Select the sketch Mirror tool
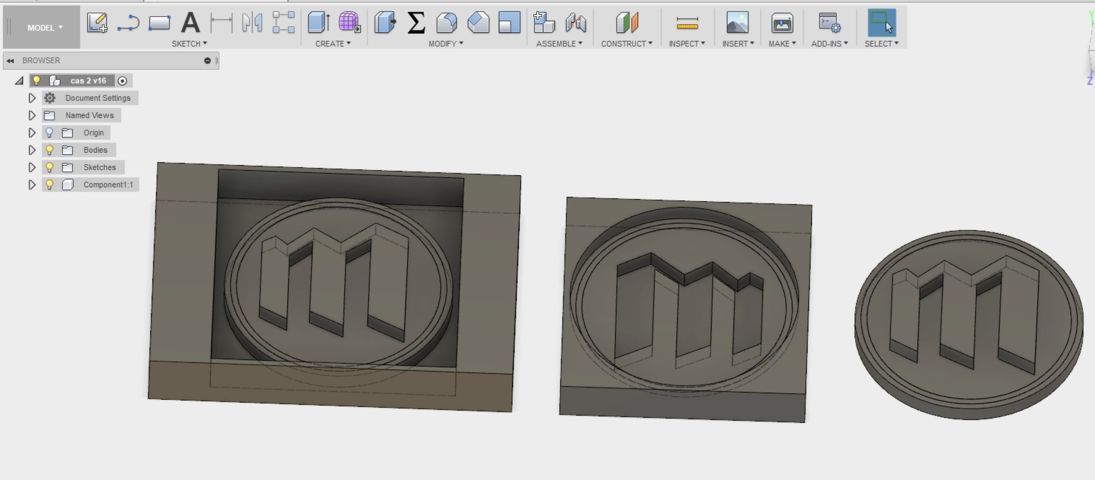The height and width of the screenshot is (480, 1095). [x=252, y=23]
